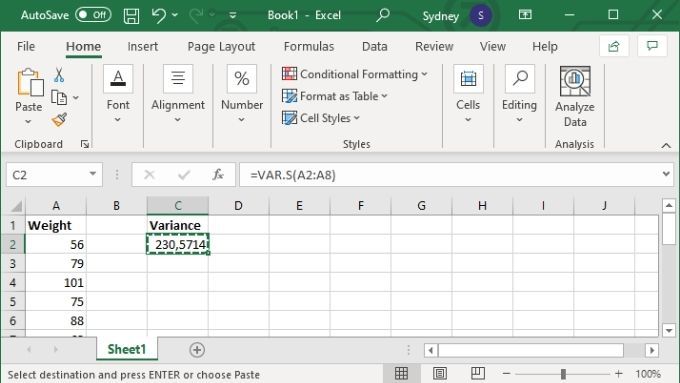Open the Editing group button
The height and width of the screenshot is (383, 680).
coord(519,94)
